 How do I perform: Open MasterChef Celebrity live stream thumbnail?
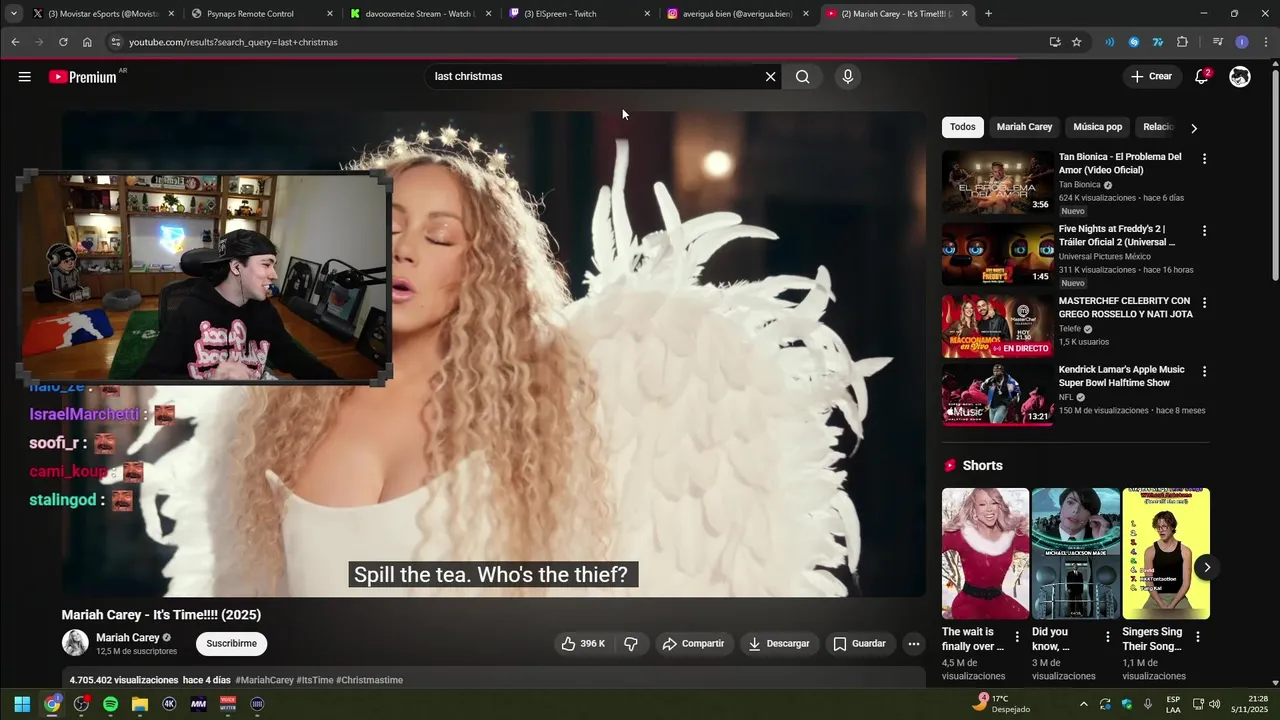tap(997, 326)
